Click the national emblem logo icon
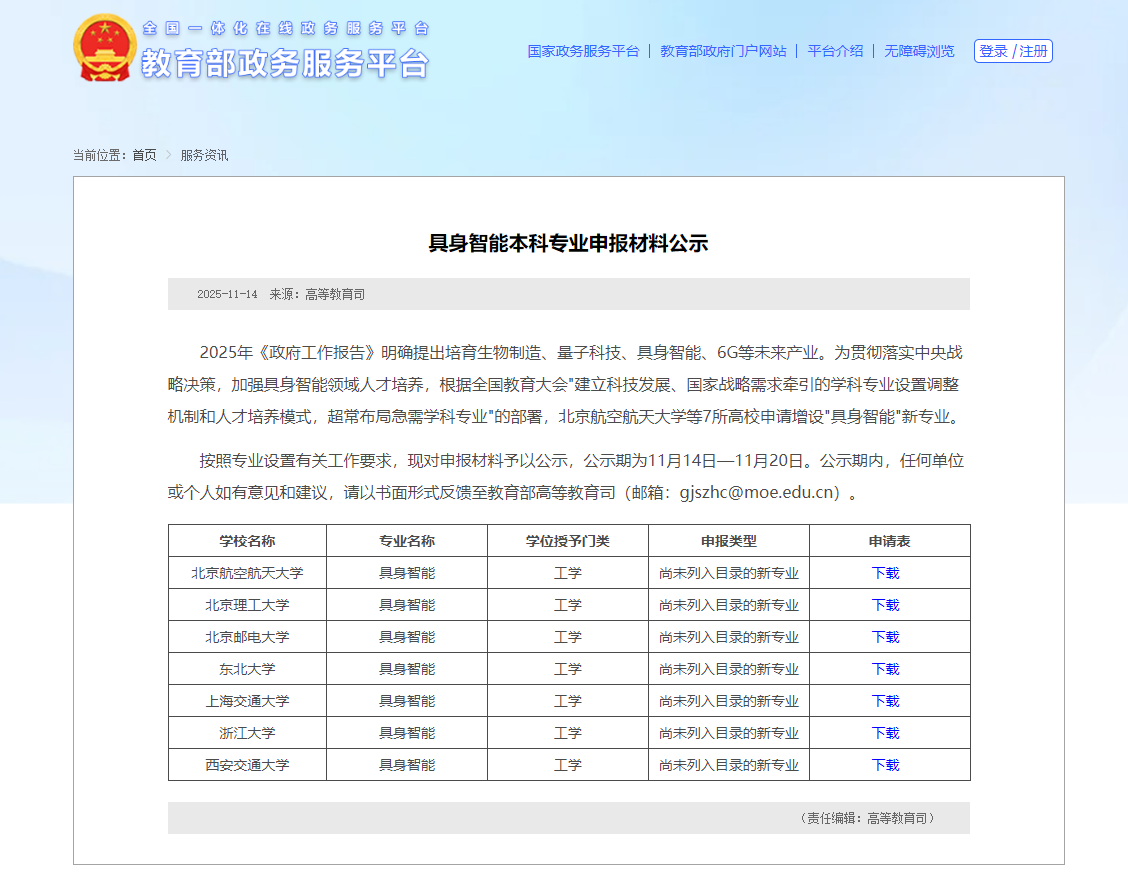Image resolution: width=1128 pixels, height=879 pixels. (x=104, y=48)
